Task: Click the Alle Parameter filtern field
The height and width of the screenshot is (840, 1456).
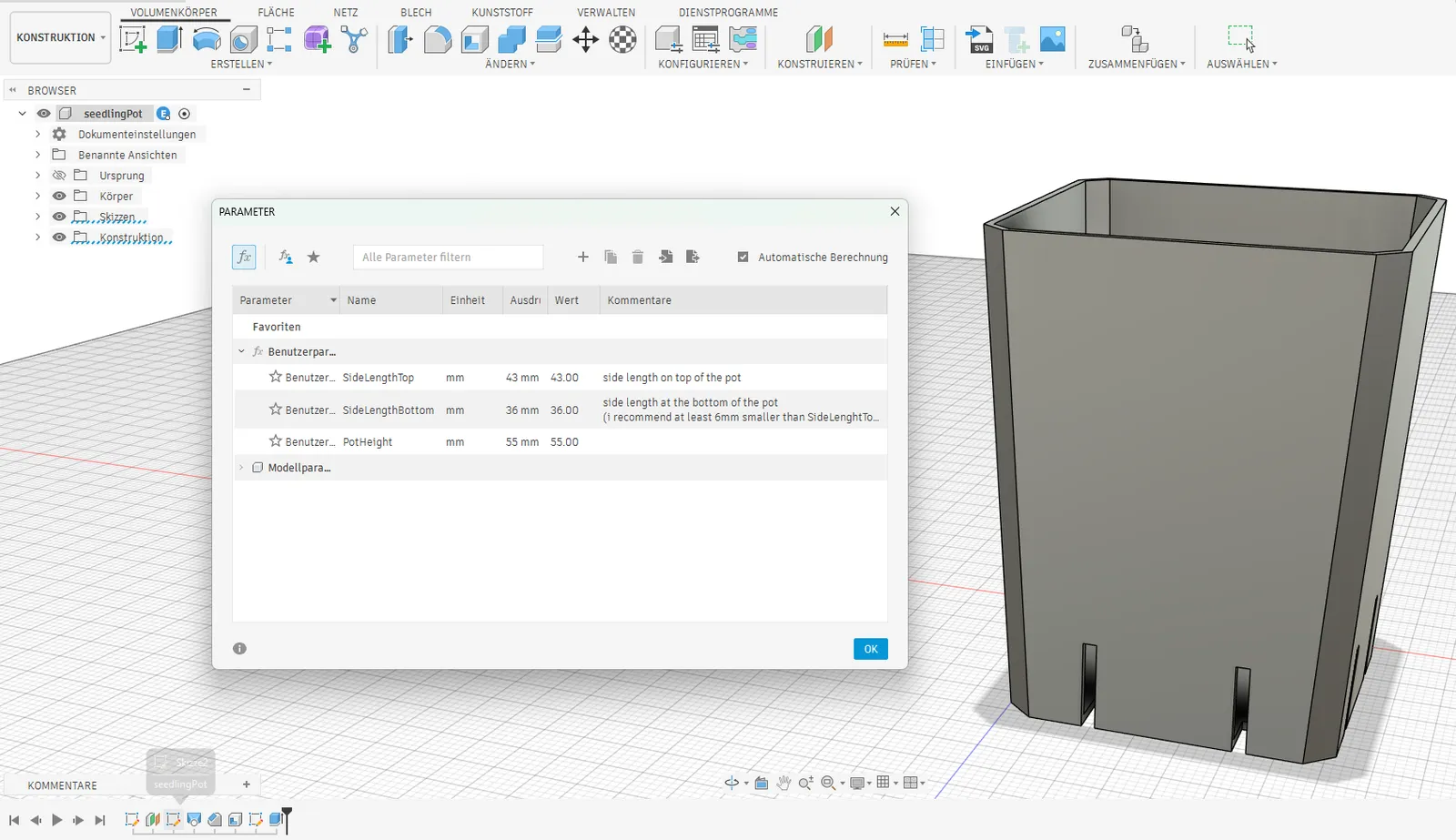Action: click(x=448, y=258)
